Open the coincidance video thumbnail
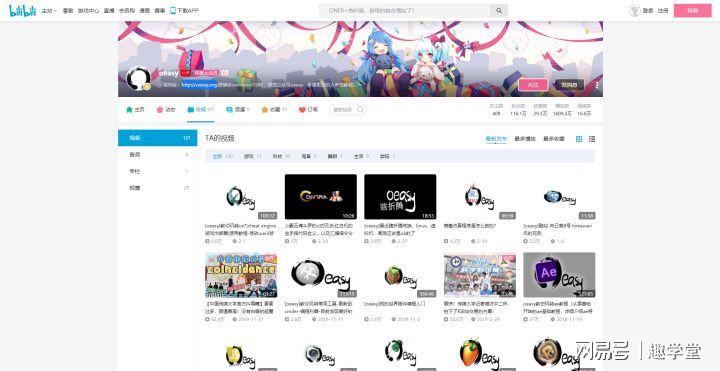720x371 pixels. [241, 275]
